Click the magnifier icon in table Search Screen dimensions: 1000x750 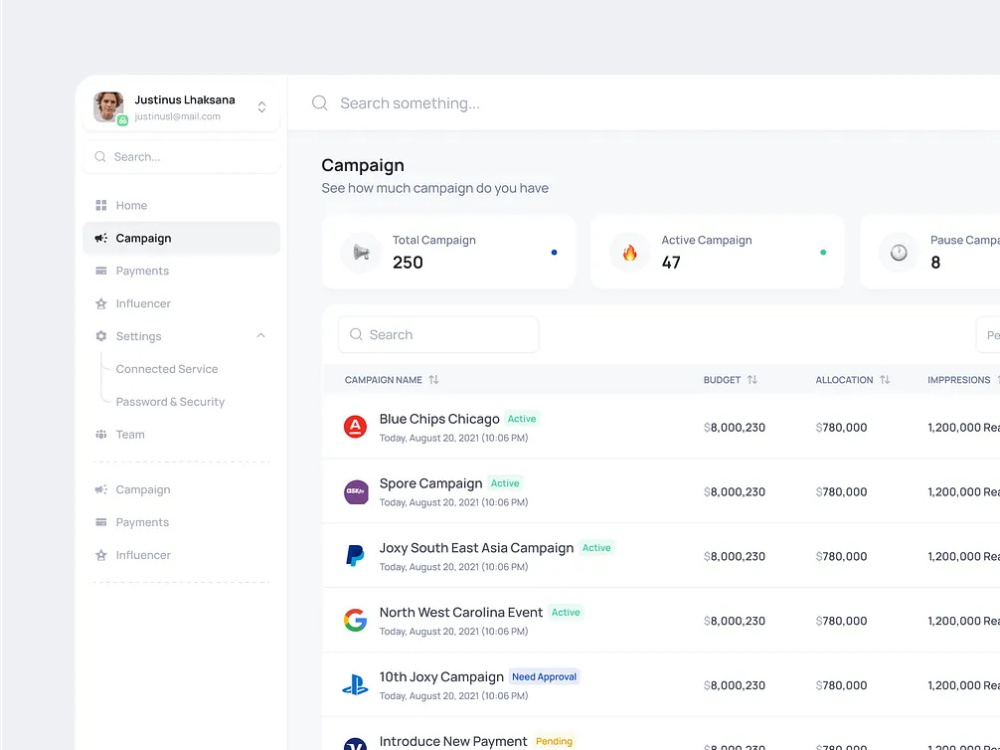(356, 334)
